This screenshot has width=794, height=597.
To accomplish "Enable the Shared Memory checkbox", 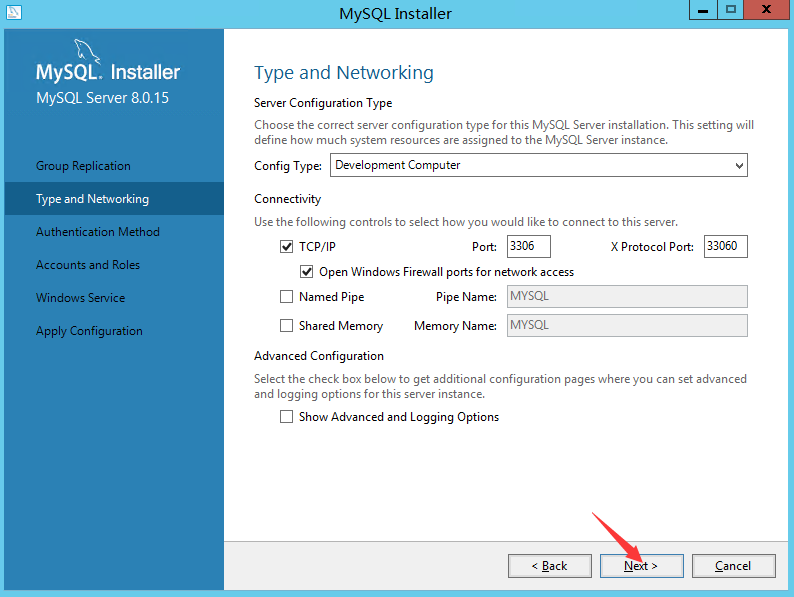I will coord(287,325).
